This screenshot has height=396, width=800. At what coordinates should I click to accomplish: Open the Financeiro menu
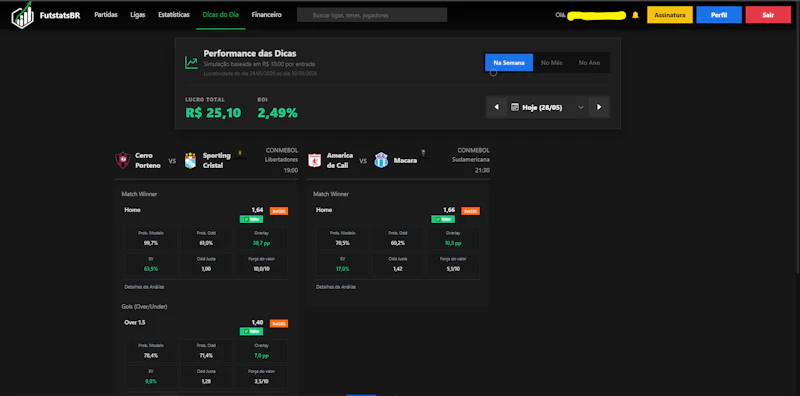266,15
